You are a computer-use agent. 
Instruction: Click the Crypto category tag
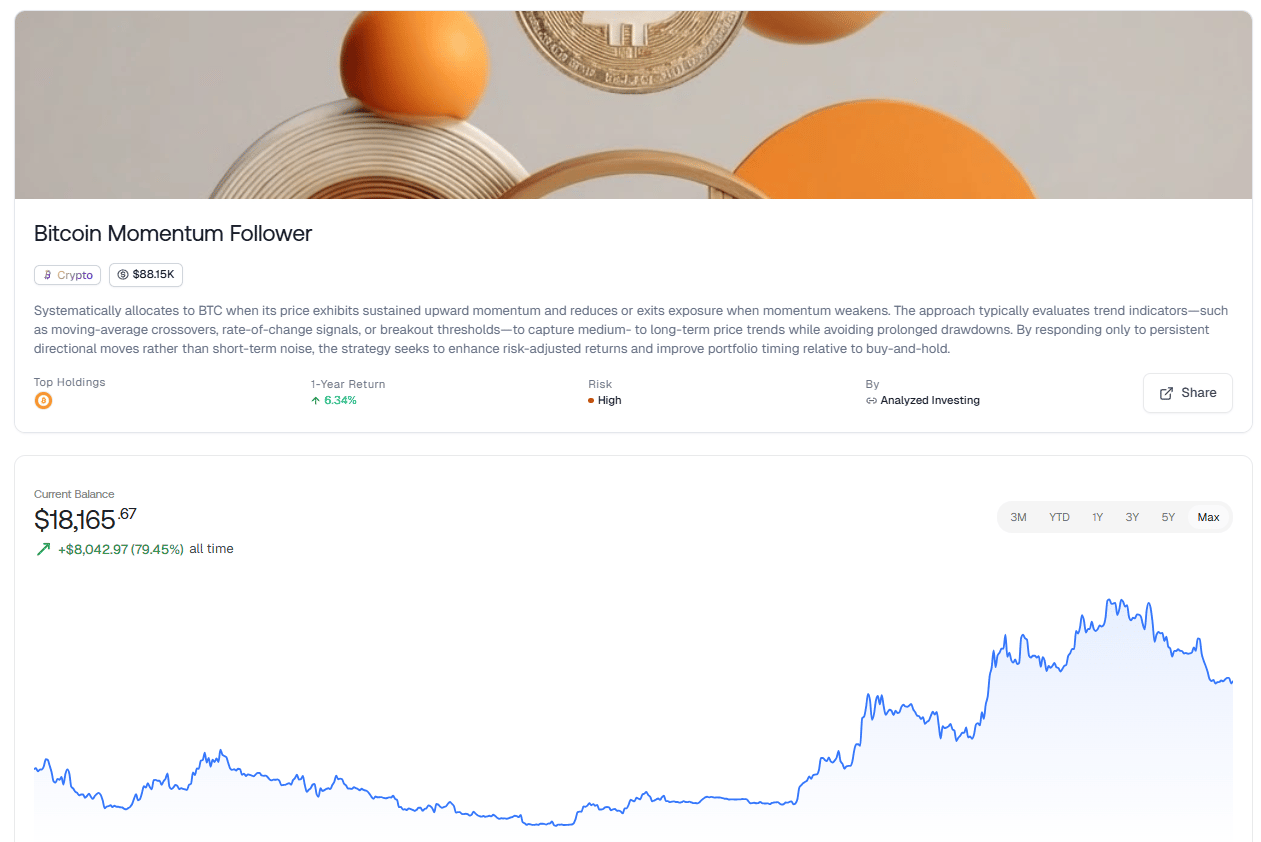[67, 275]
